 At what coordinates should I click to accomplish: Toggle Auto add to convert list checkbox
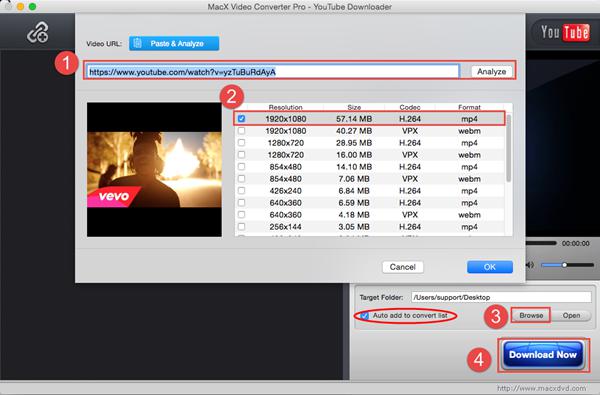tap(365, 316)
